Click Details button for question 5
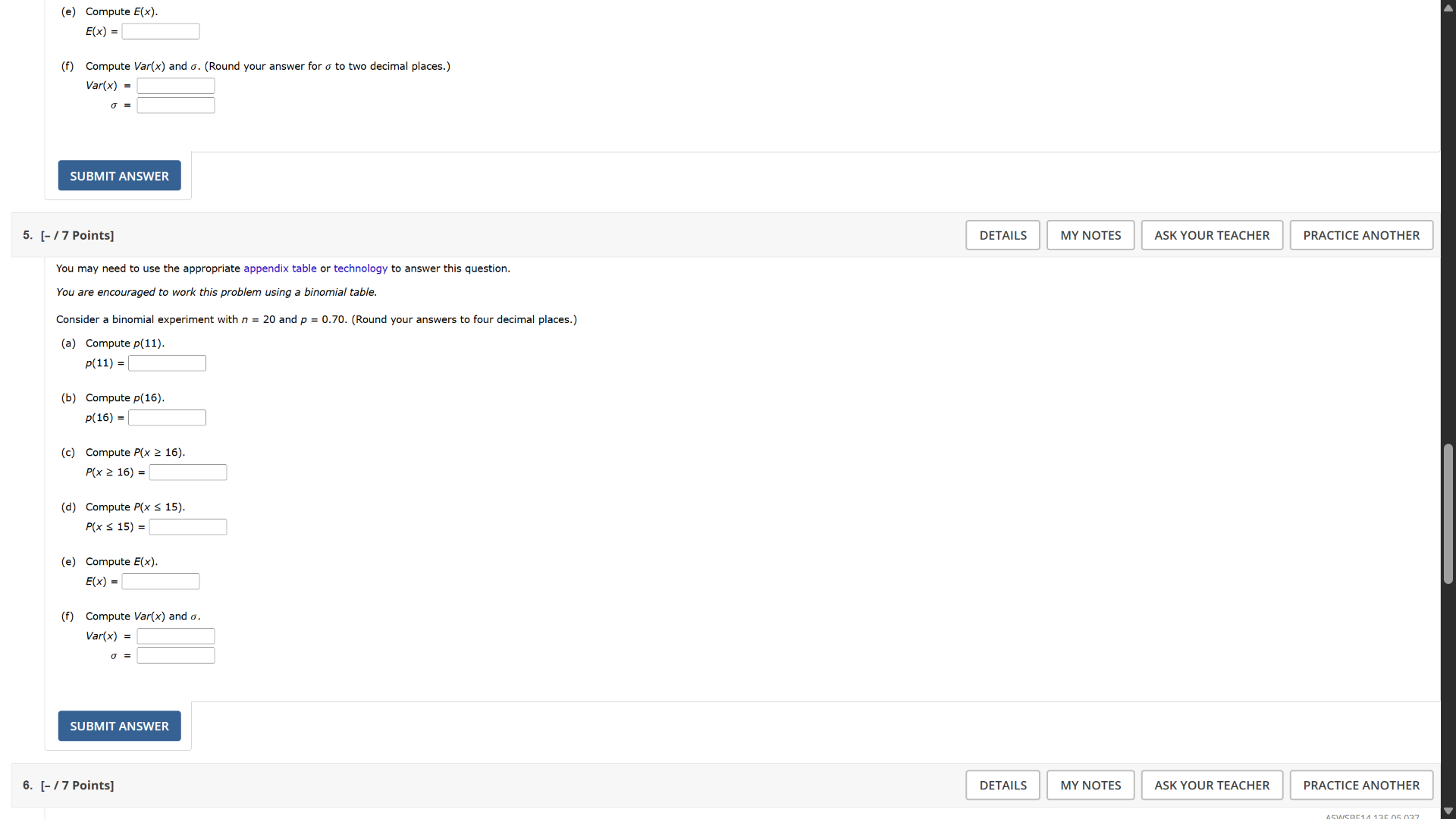The height and width of the screenshot is (819, 1456). (x=1003, y=235)
